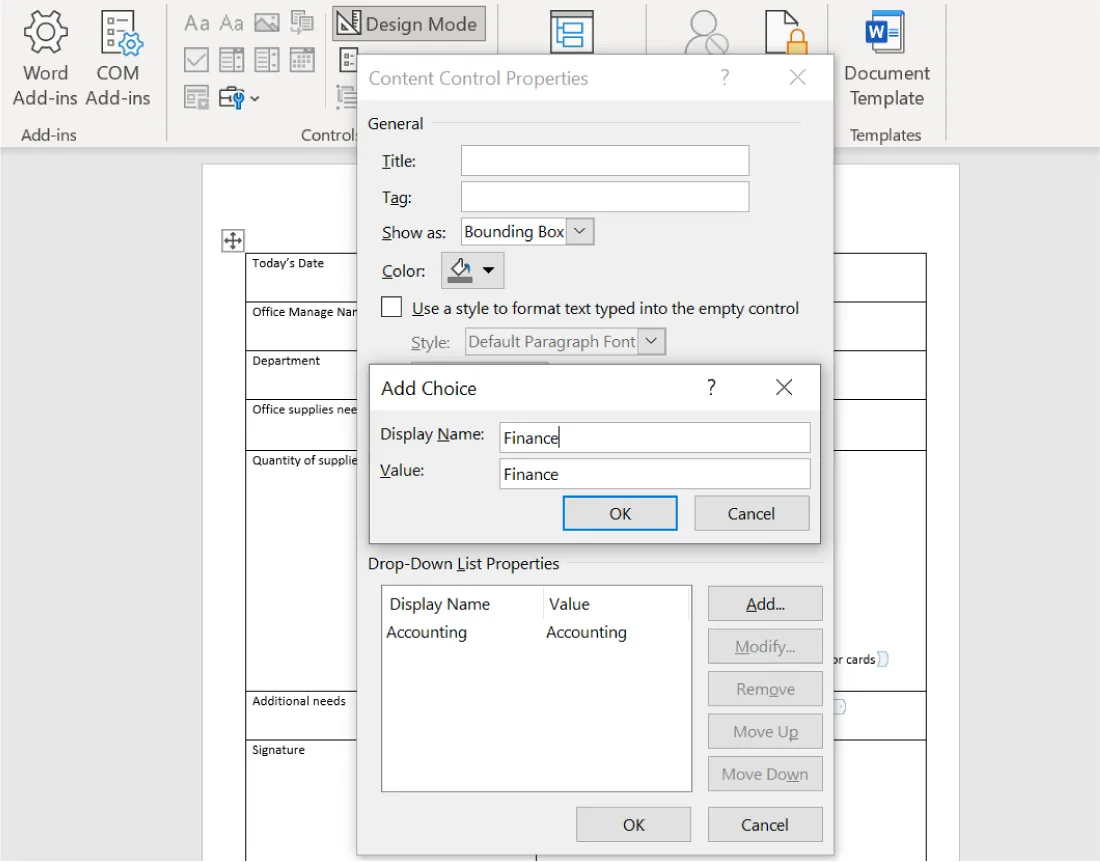Screen dimensions: 1100x862
Task: Expand the Legacy Tools dropdown
Action: click(254, 99)
